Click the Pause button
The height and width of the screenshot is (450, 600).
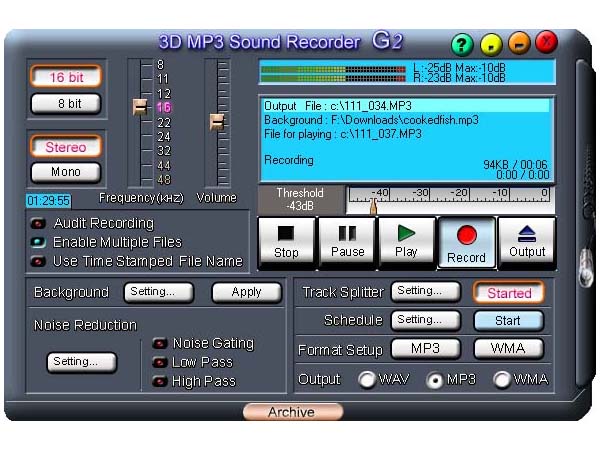point(347,243)
